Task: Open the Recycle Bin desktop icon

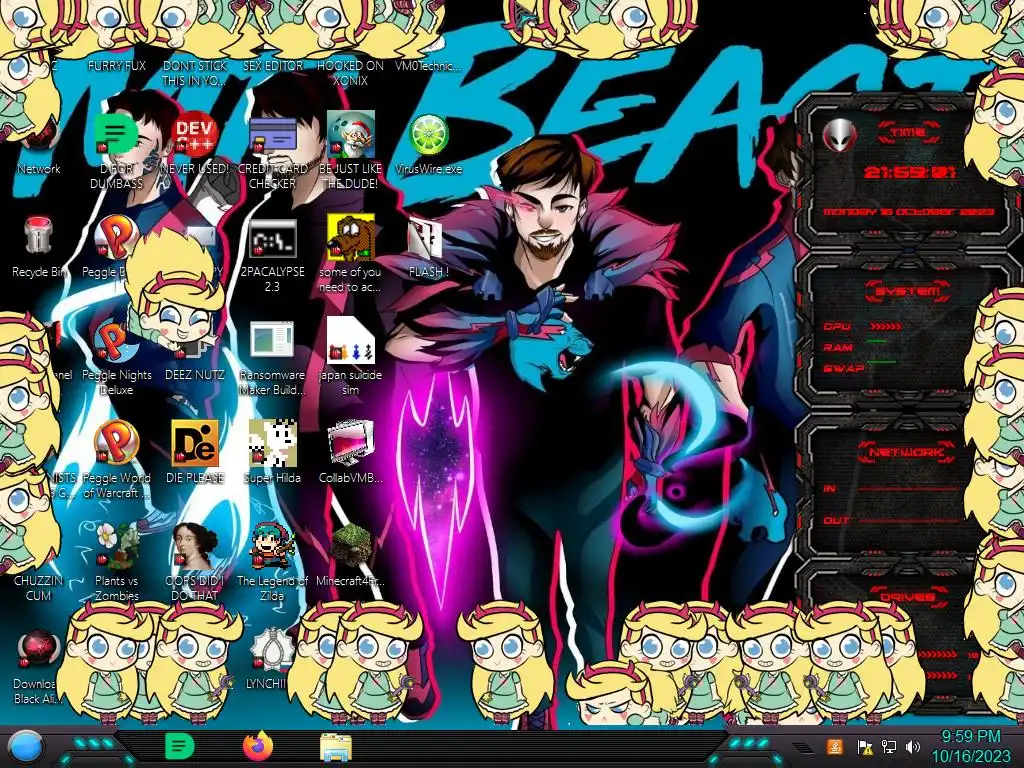Action: click(x=39, y=235)
